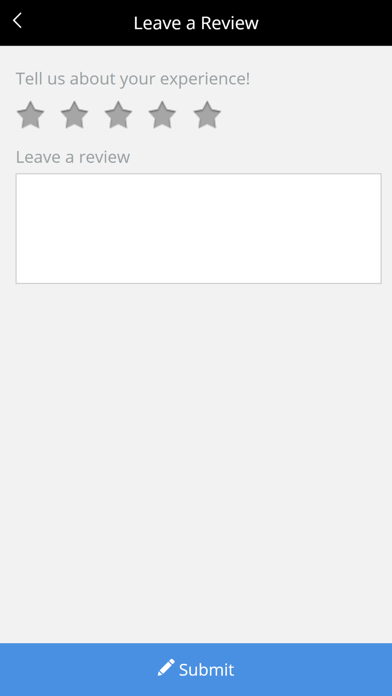Click the "Leave a review" field label
This screenshot has width=392, height=696.
pos(73,157)
